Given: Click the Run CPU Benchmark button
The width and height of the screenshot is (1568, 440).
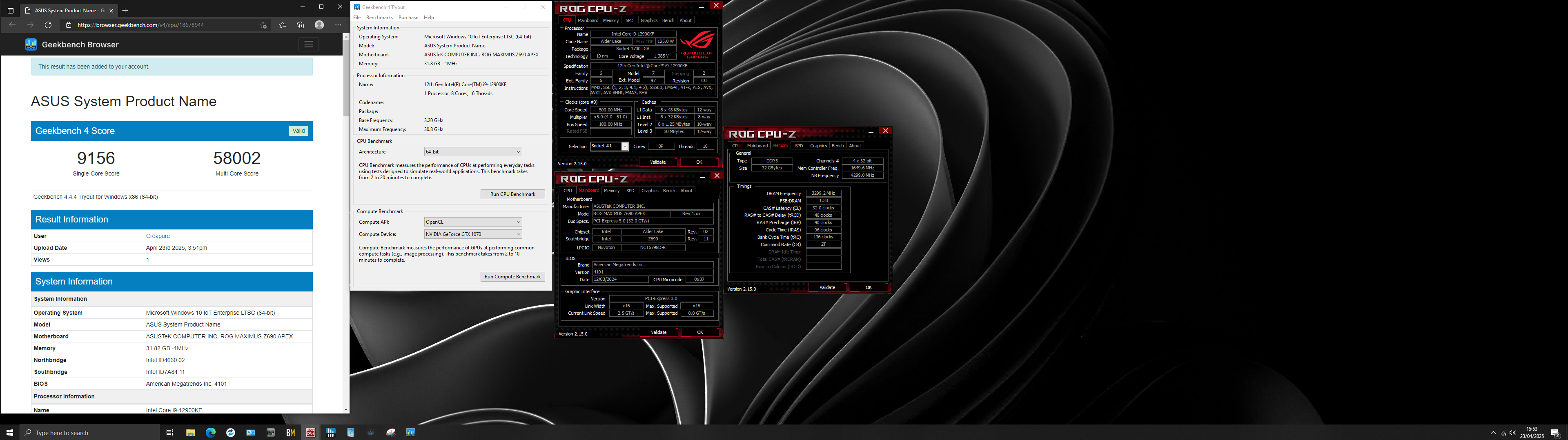Looking at the screenshot, I should point(512,194).
